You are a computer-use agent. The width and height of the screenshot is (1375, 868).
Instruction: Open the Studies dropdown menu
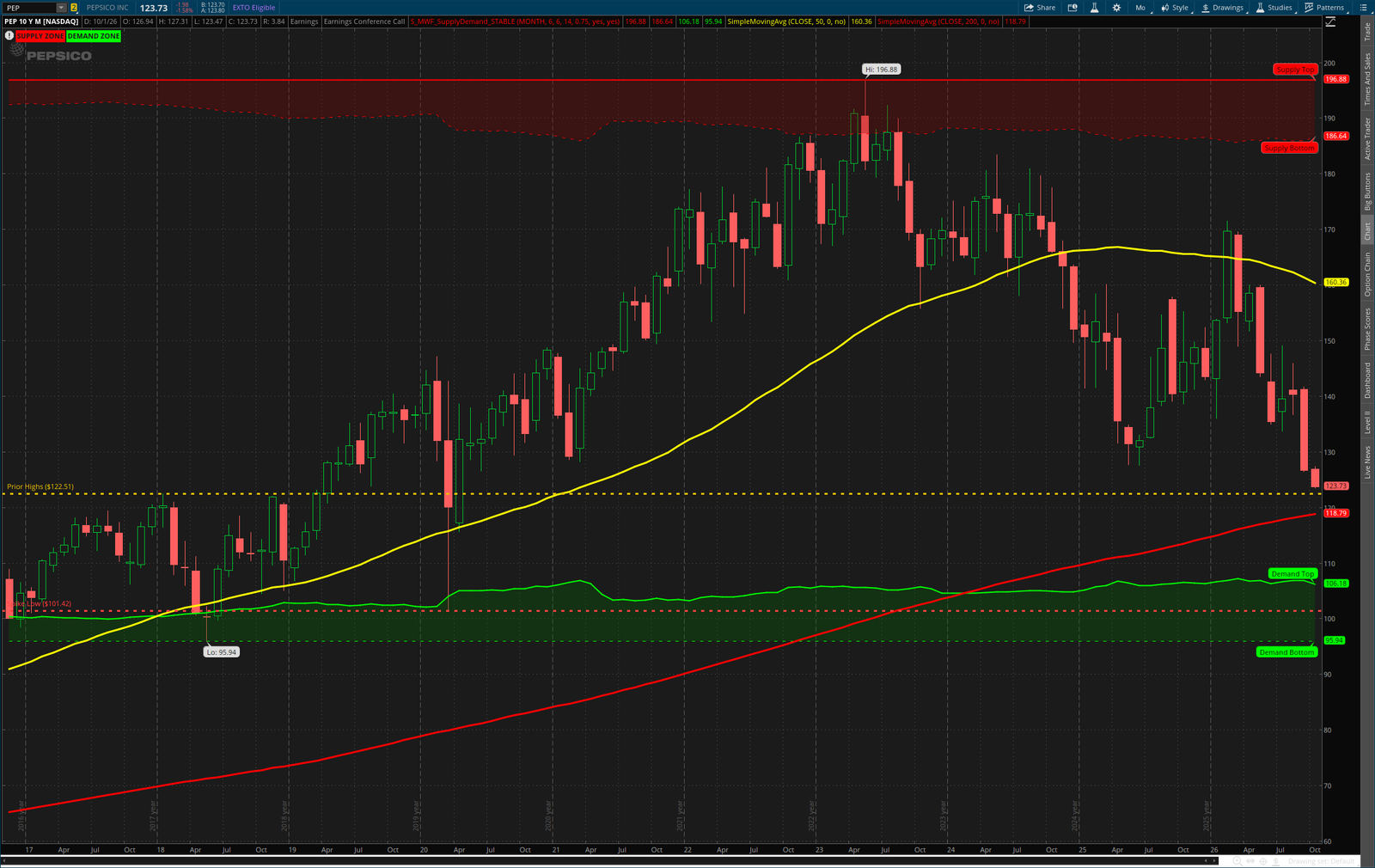coord(1275,8)
